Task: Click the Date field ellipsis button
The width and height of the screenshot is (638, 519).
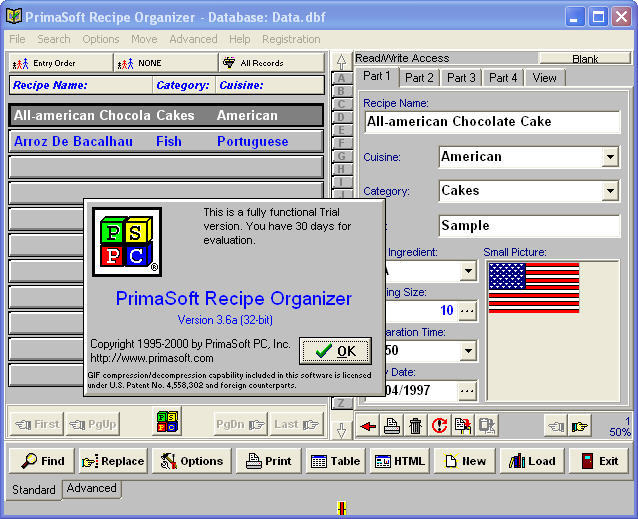Action: pyautogui.click(x=467, y=390)
